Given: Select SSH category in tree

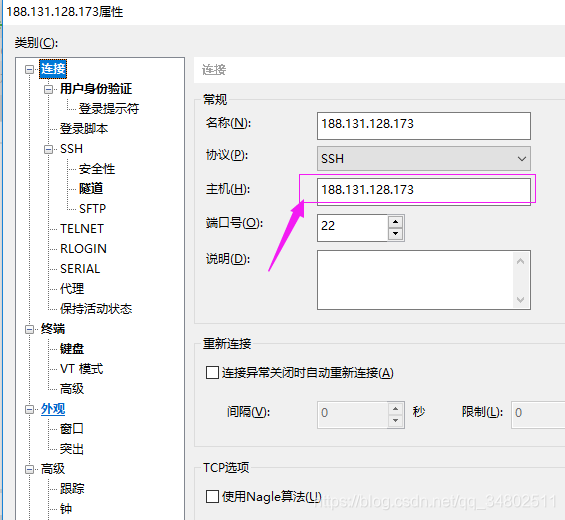Looking at the screenshot, I should point(71,149).
